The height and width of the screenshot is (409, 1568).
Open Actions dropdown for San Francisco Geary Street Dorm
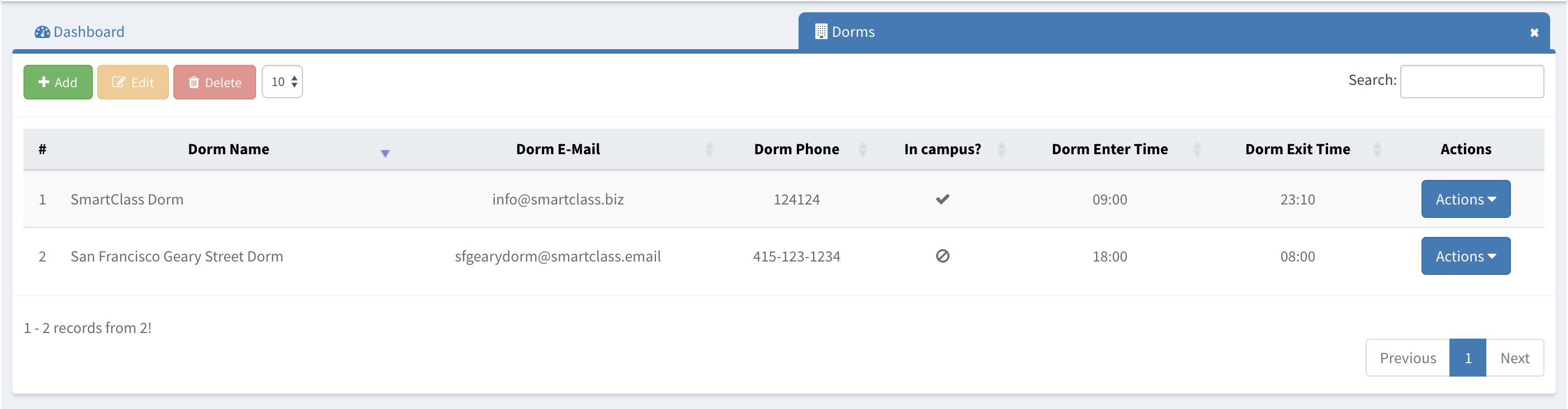coord(1465,256)
